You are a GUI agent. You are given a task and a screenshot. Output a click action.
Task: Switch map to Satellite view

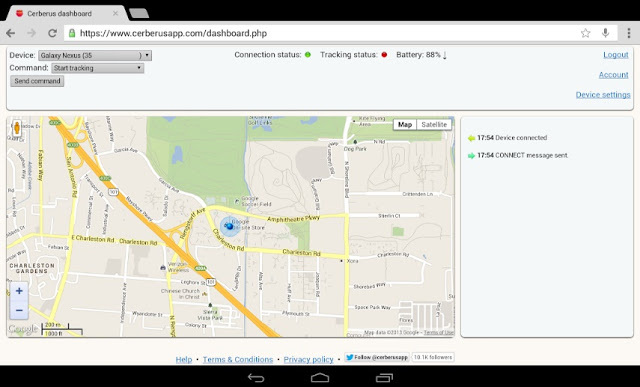[x=434, y=125]
